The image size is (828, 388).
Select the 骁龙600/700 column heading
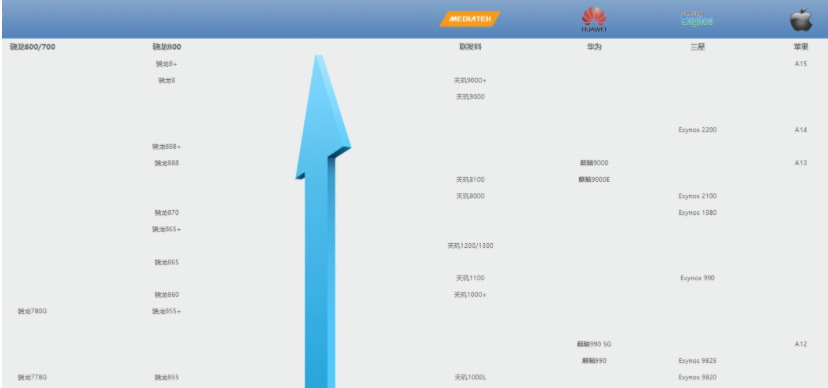point(32,47)
